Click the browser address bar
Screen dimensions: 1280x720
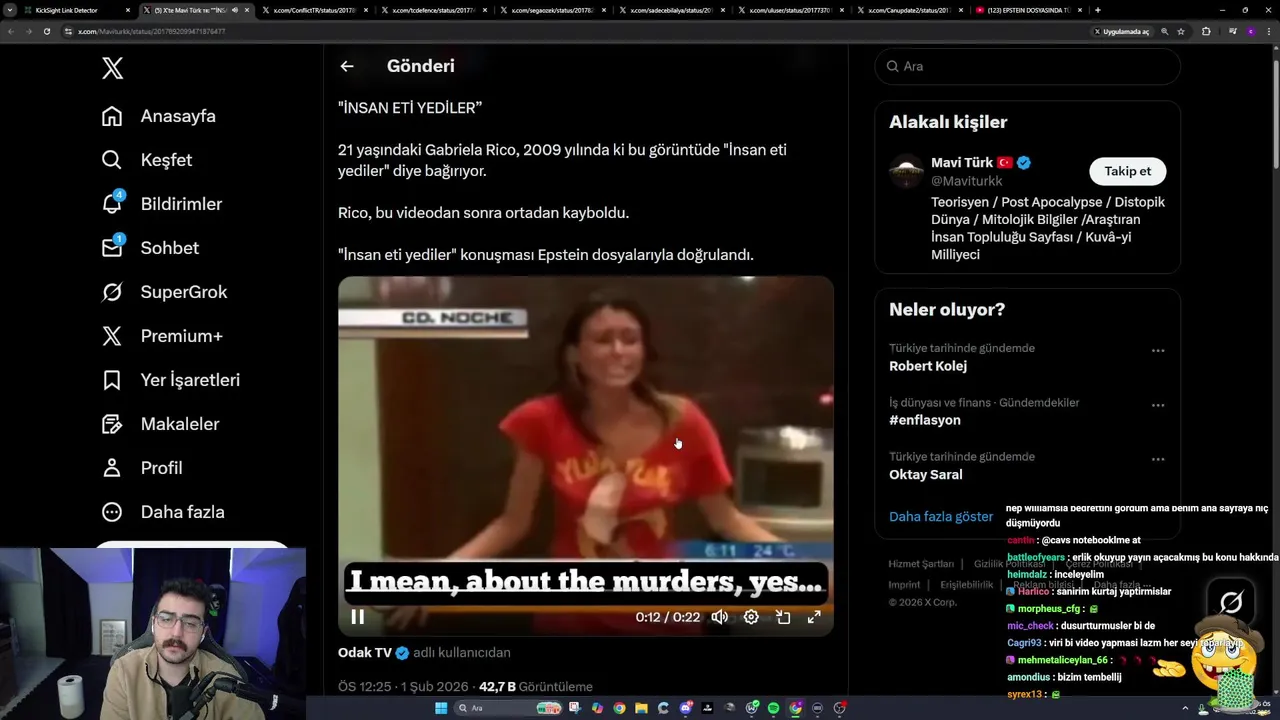[575, 31]
